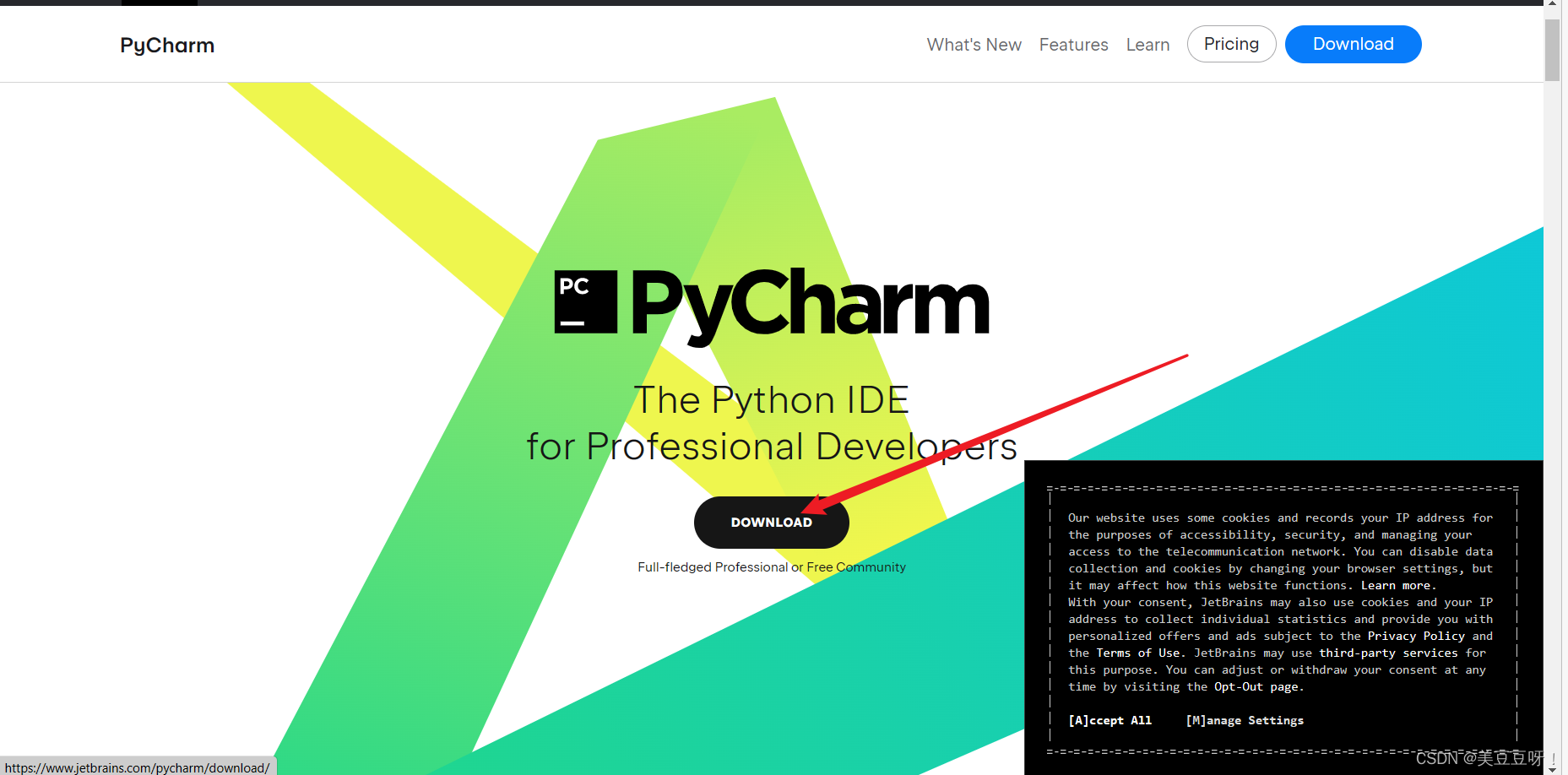This screenshot has width=1568, height=775.
Task: Click the 'The Python IDE' heading text
Action: tap(771, 400)
